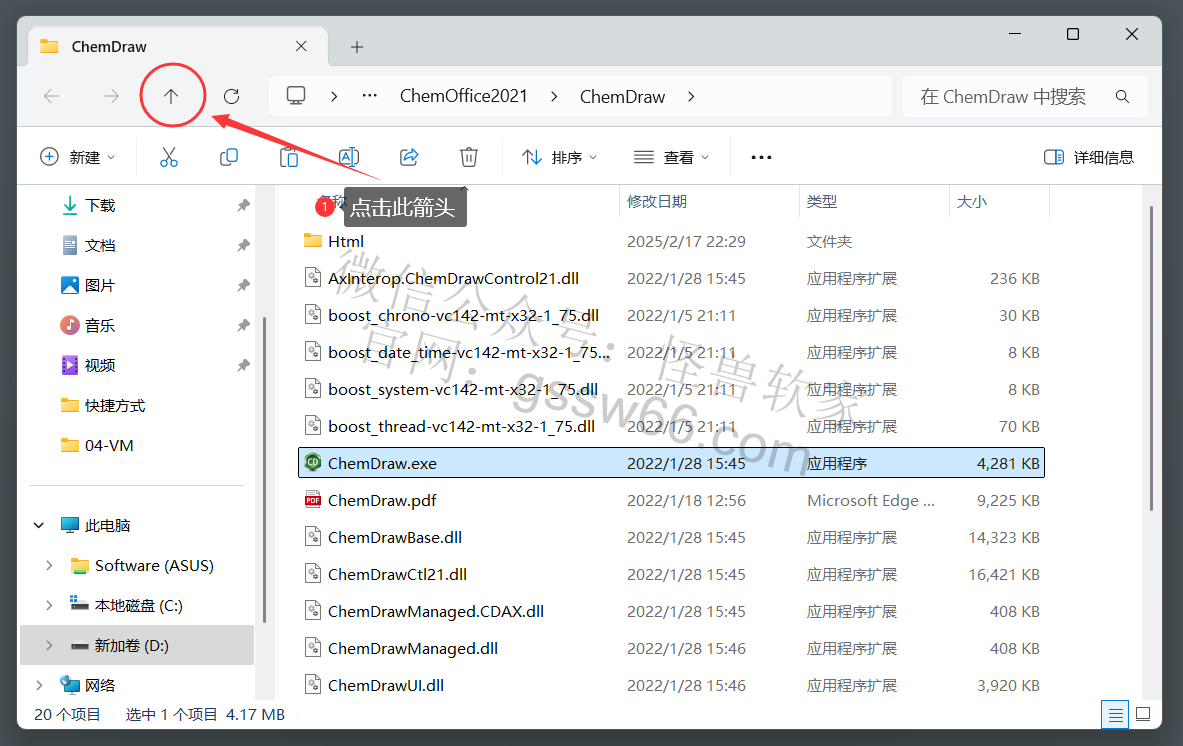Click the Rename icon in toolbar

coord(349,157)
